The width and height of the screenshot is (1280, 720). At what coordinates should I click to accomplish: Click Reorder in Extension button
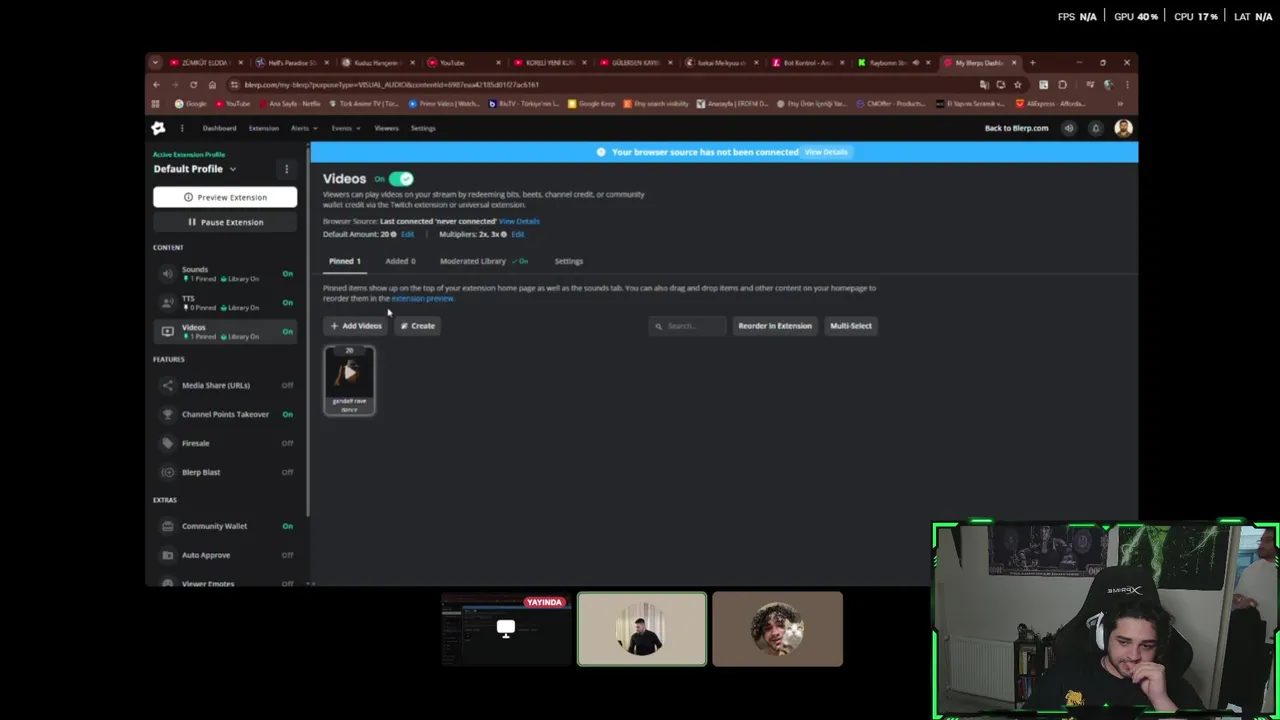(x=775, y=326)
